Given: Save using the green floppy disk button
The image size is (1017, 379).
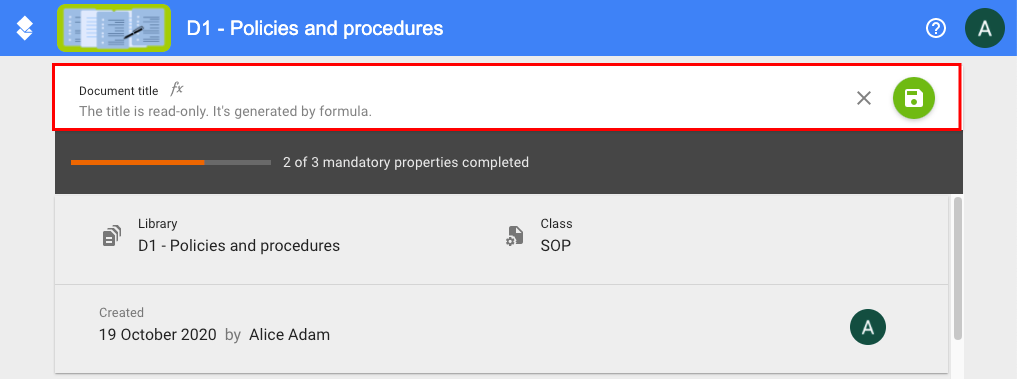Looking at the screenshot, I should tap(914, 99).
